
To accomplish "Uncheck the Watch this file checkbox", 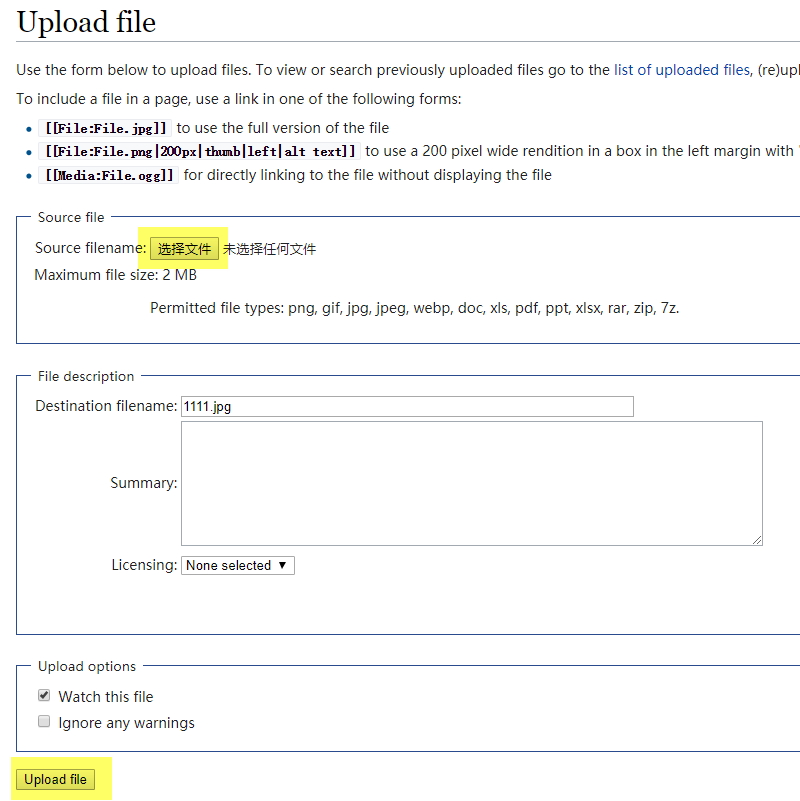I will (x=44, y=695).
